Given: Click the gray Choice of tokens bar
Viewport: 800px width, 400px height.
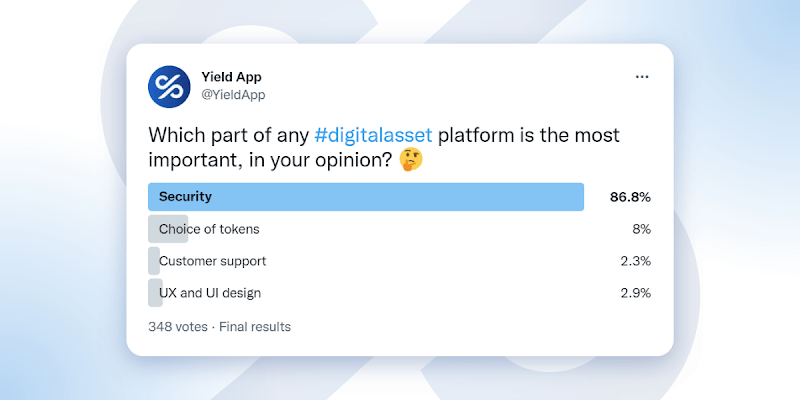Looking at the screenshot, I should 168,229.
